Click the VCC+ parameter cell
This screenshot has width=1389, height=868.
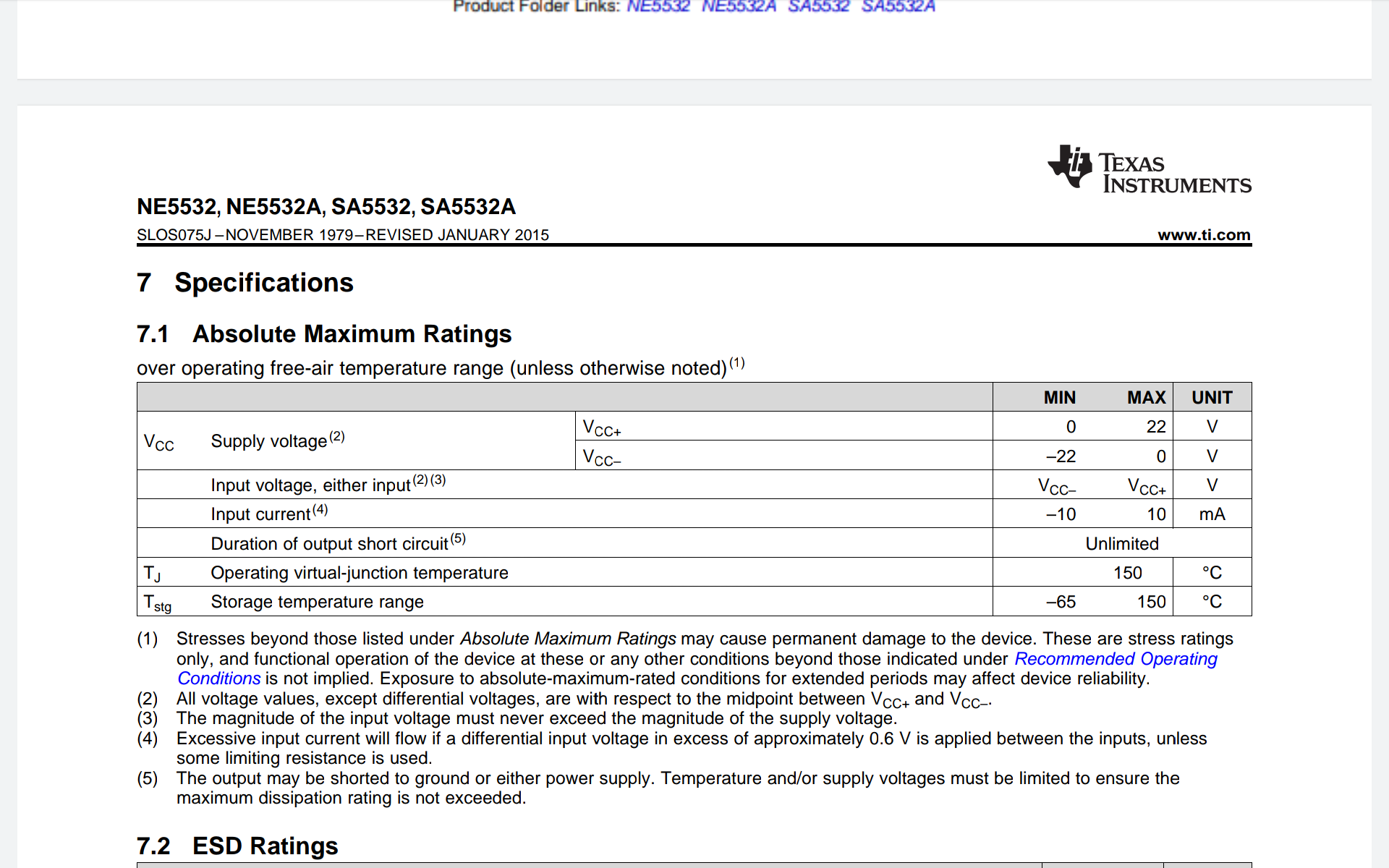point(783,426)
